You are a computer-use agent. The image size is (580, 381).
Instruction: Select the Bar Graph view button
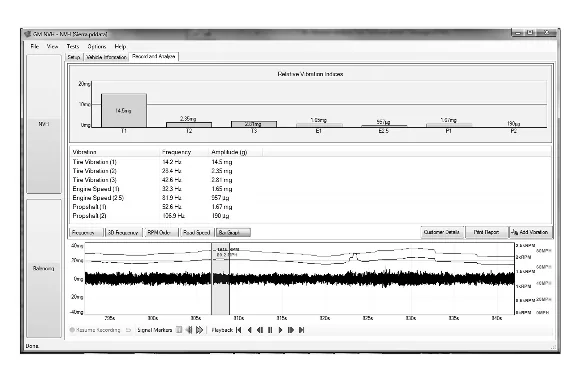pos(233,232)
